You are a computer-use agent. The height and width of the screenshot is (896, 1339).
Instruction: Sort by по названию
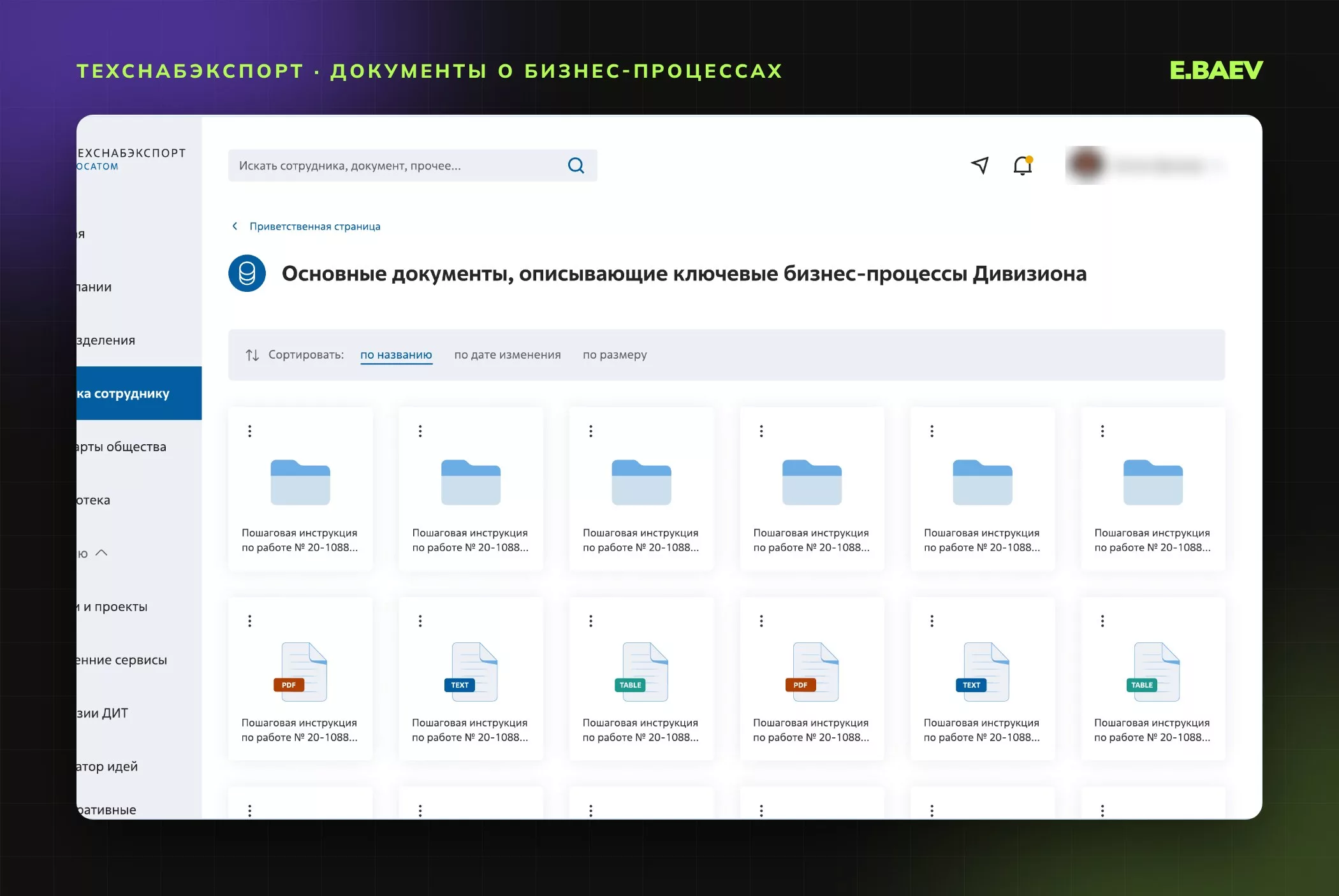(x=396, y=355)
